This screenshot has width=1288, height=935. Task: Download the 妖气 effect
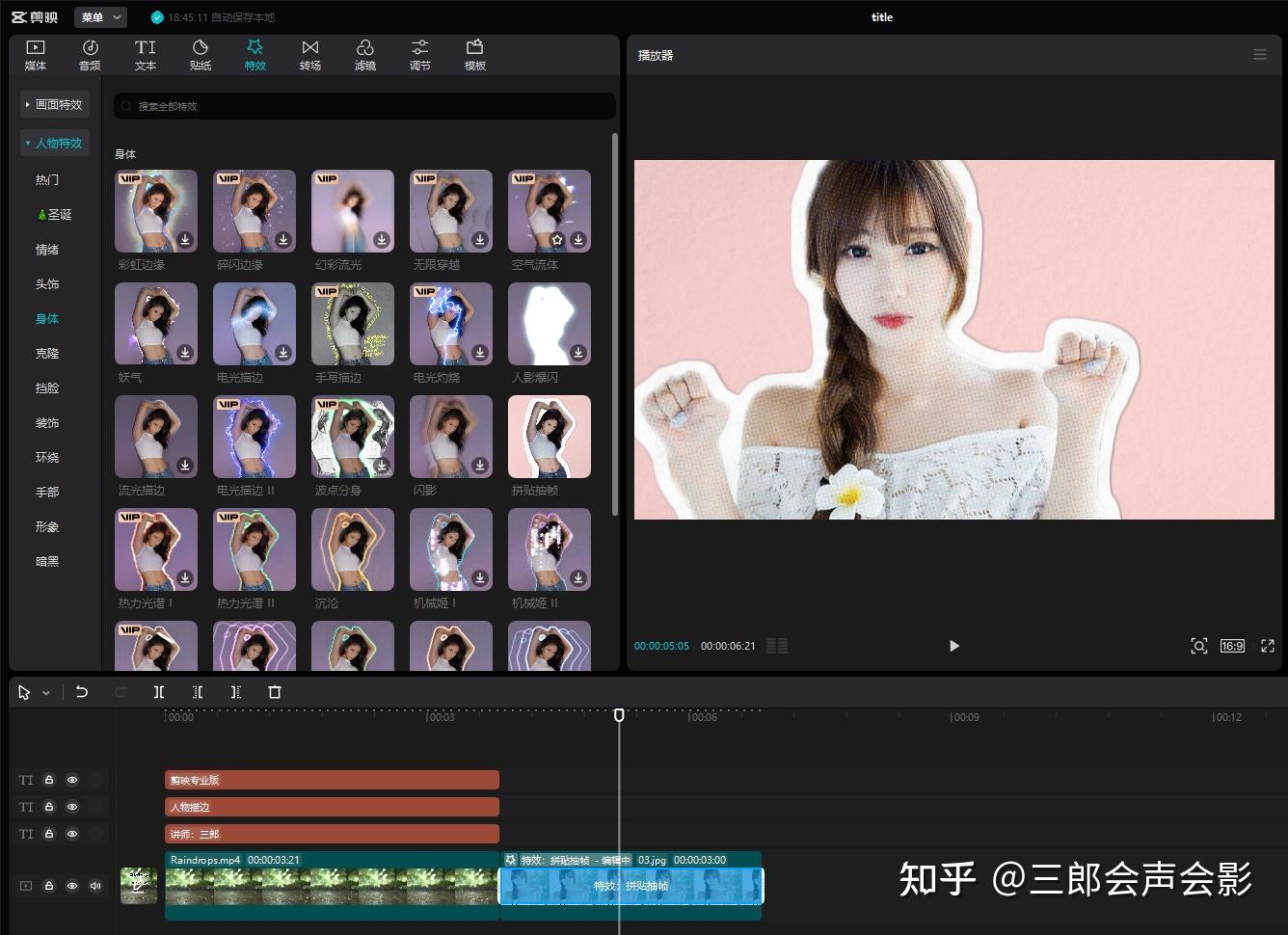coord(185,353)
